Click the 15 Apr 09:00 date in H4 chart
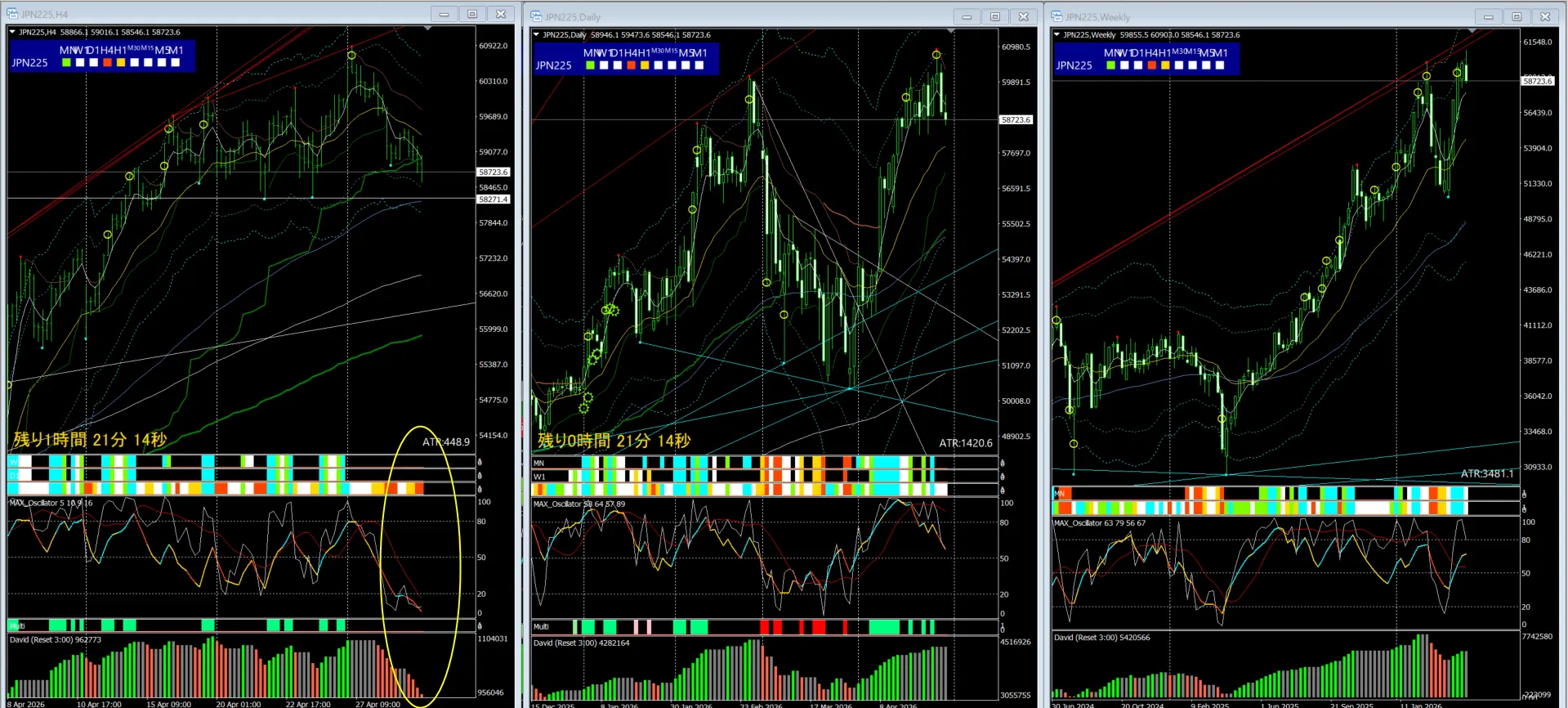1568x708 pixels. coord(169,704)
